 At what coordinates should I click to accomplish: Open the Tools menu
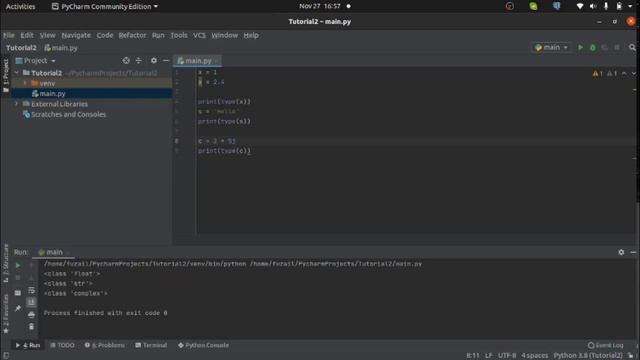pyautogui.click(x=179, y=35)
